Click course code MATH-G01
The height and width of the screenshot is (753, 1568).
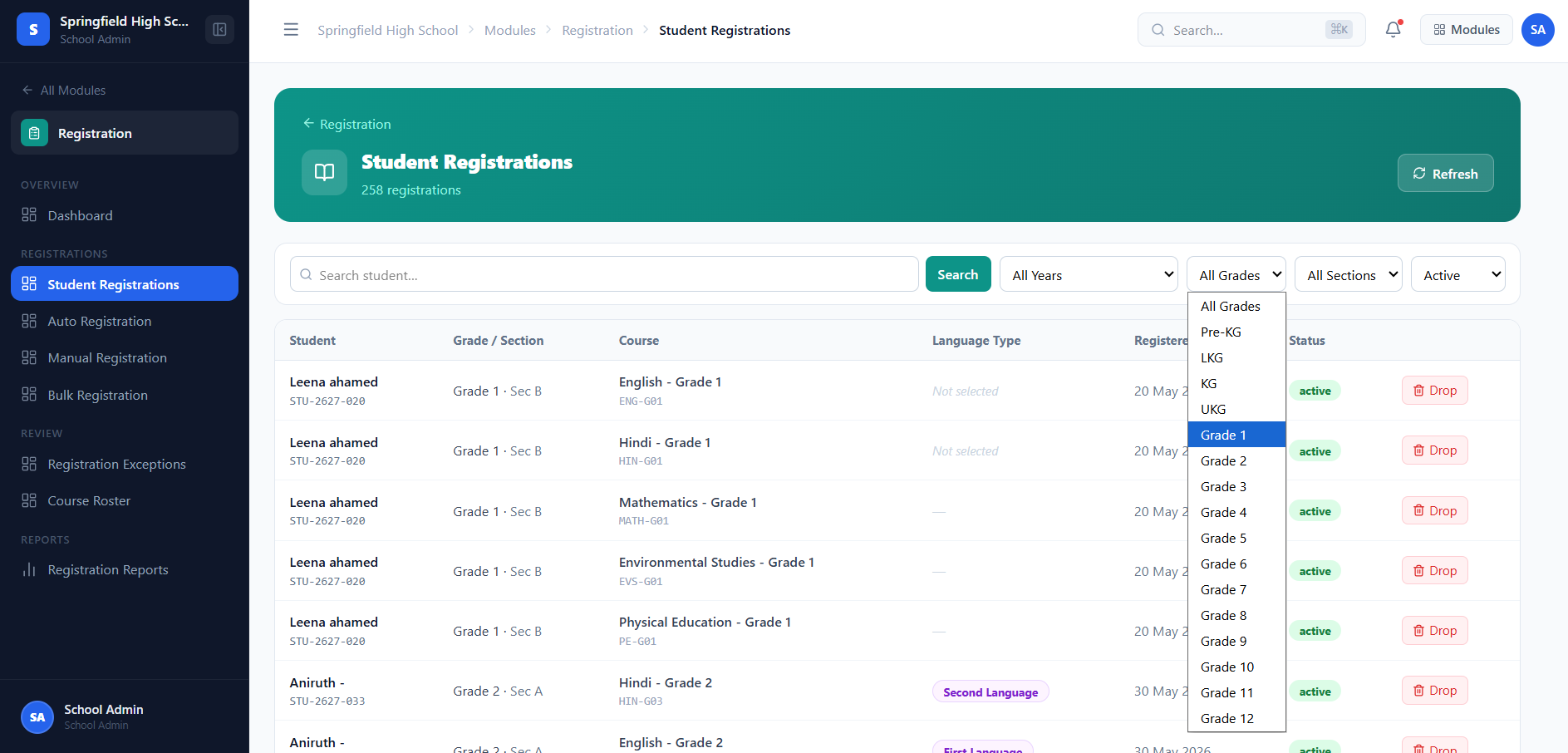(x=644, y=521)
